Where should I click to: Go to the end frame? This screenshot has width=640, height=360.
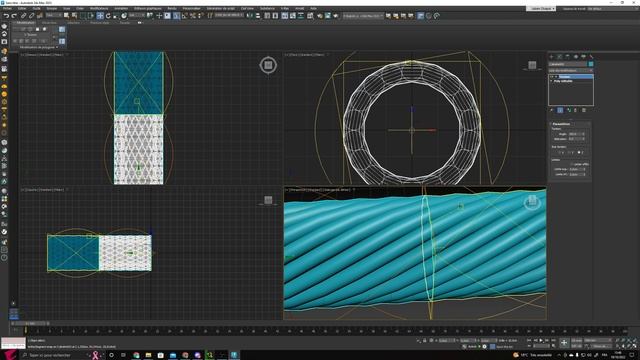[x=553, y=340]
